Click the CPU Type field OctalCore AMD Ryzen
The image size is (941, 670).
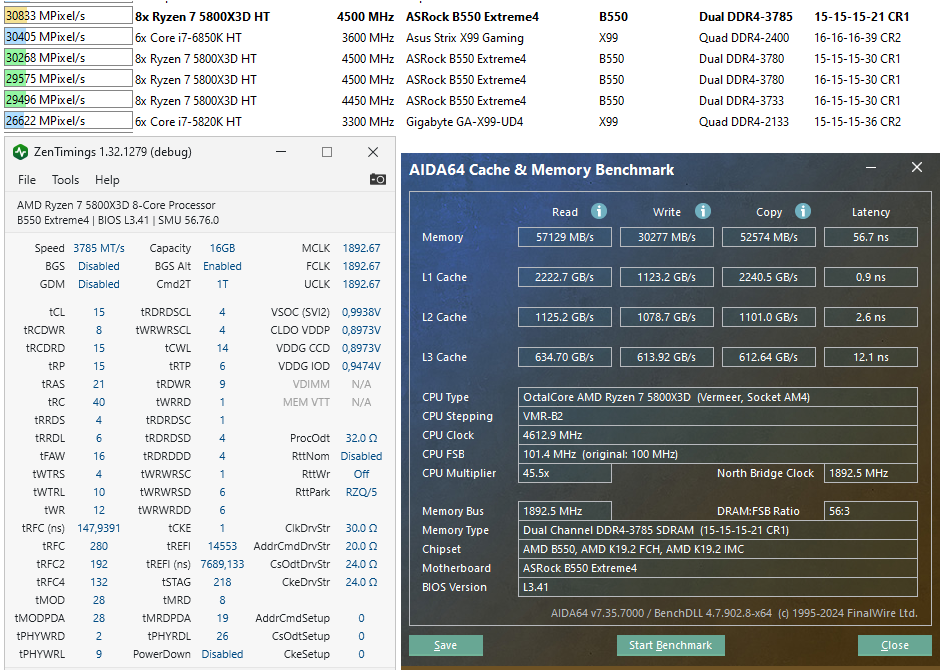pos(718,397)
